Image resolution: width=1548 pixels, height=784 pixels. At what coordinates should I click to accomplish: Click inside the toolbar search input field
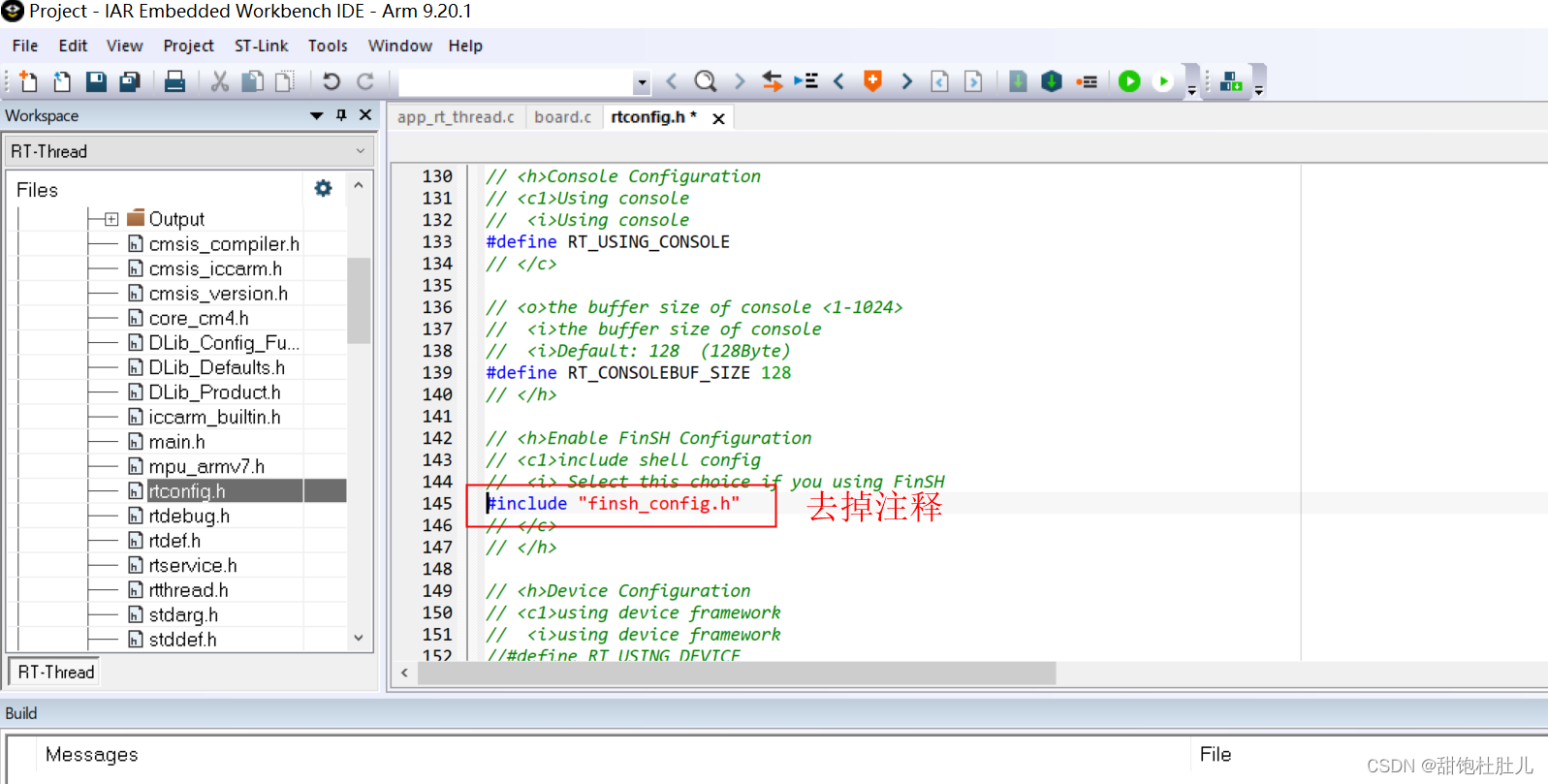point(516,82)
